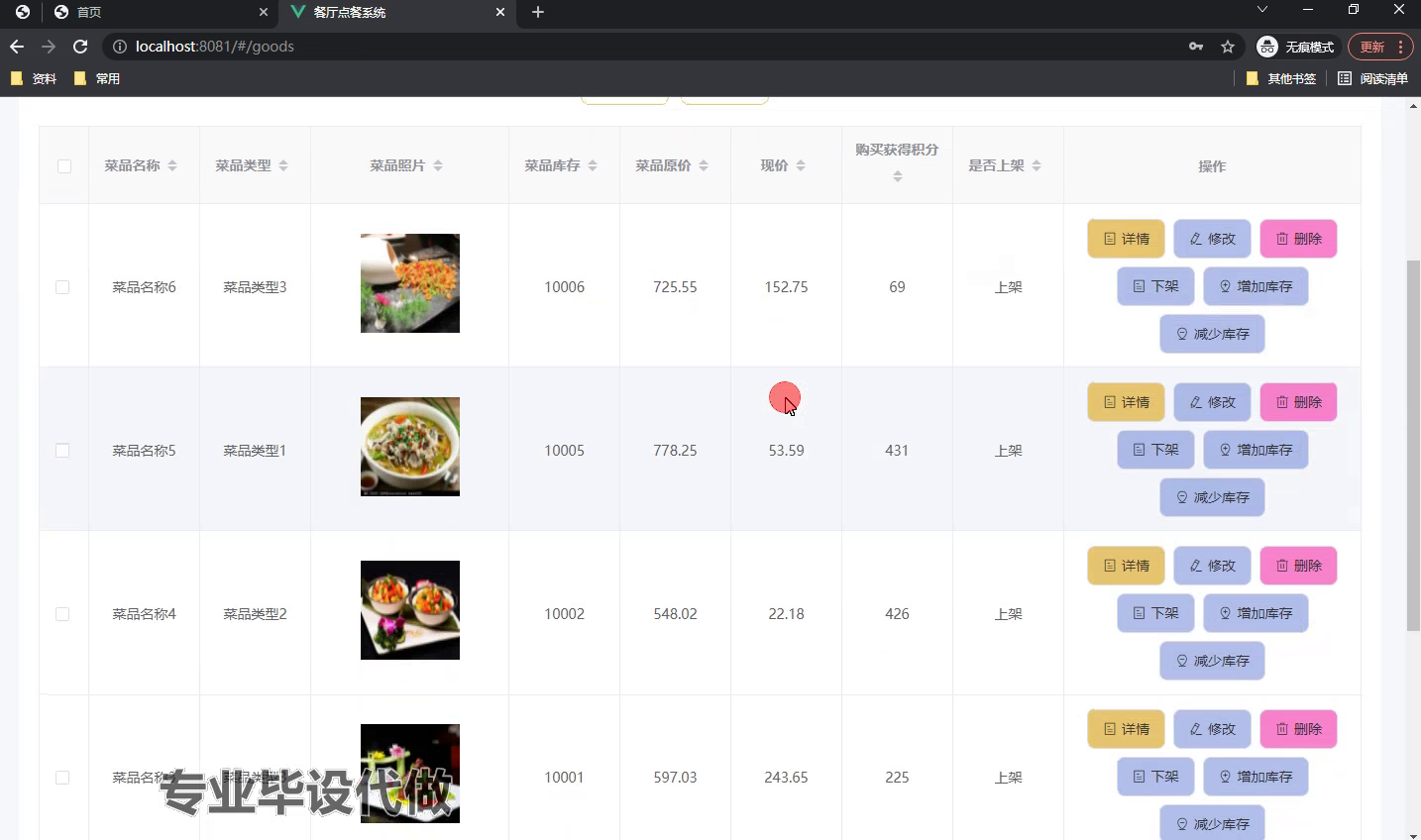Open 详情 for 菜品名称5
This screenshot has height=840, width=1421.
[1126, 402]
